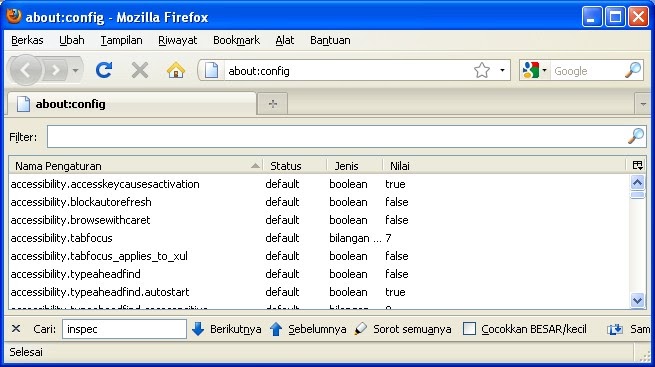Image resolution: width=655 pixels, height=367 pixels.
Task: Sort by the Status column header
Action: coord(295,166)
